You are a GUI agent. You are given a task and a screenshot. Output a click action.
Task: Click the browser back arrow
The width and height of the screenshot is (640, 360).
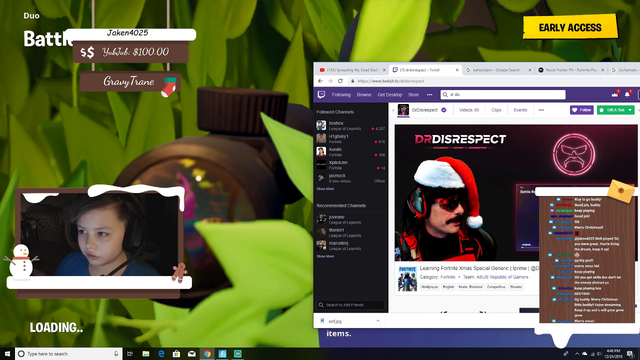click(x=320, y=81)
